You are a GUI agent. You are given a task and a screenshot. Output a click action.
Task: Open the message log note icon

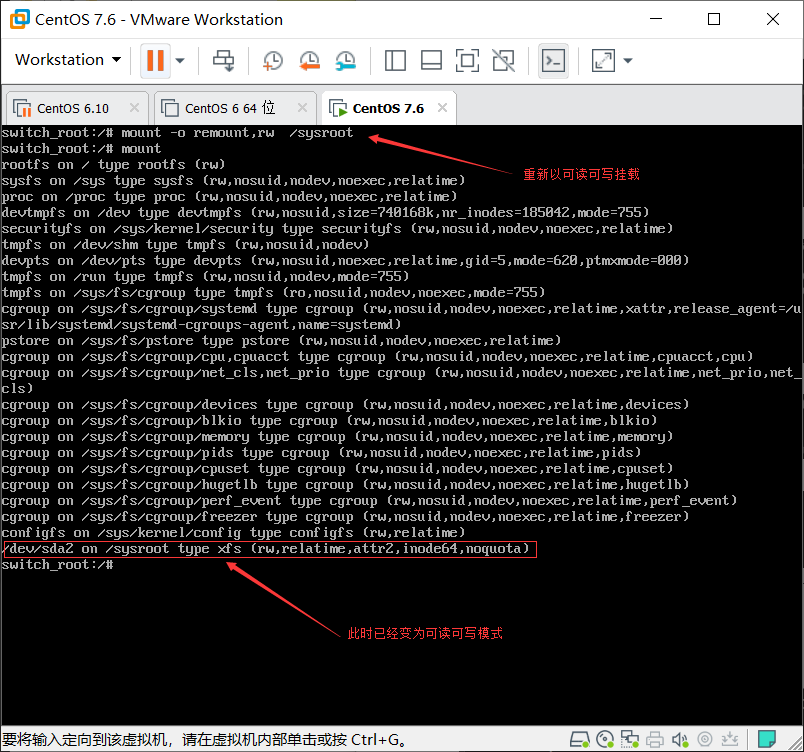point(767,739)
